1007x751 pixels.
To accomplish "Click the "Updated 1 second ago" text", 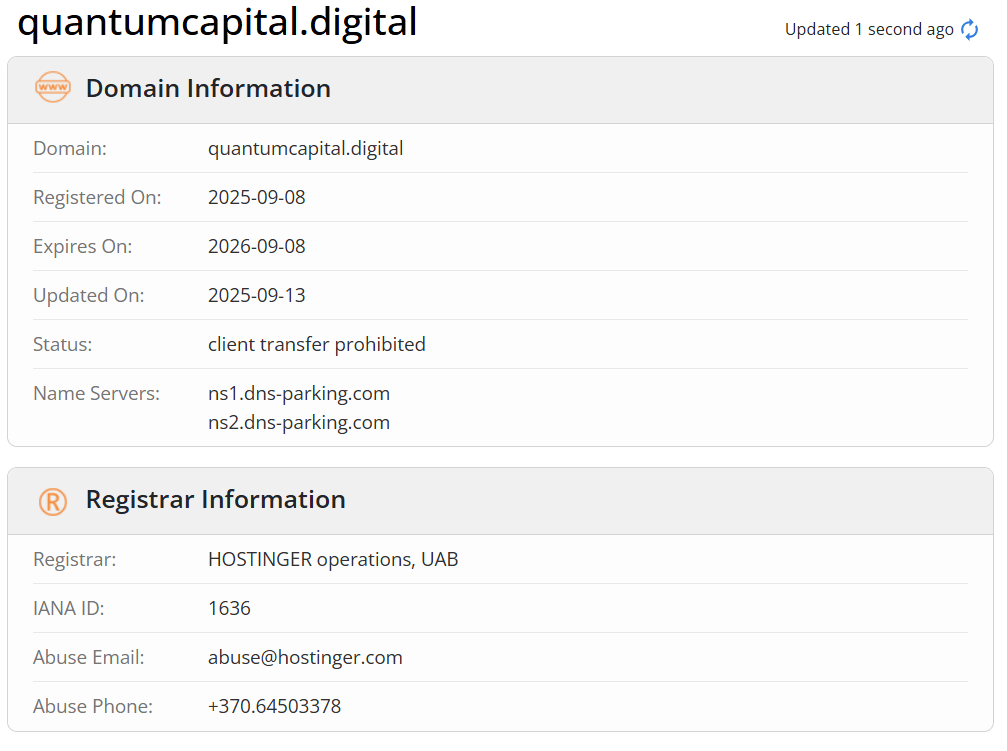I will (868, 30).
